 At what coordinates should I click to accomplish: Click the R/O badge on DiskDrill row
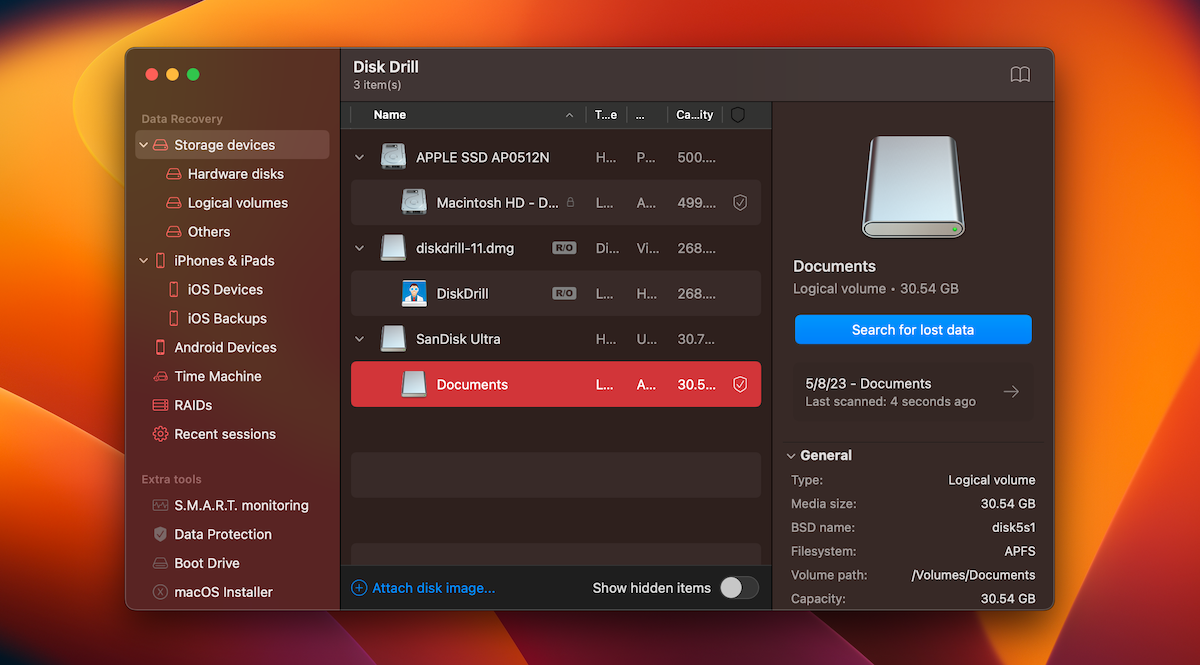564,294
